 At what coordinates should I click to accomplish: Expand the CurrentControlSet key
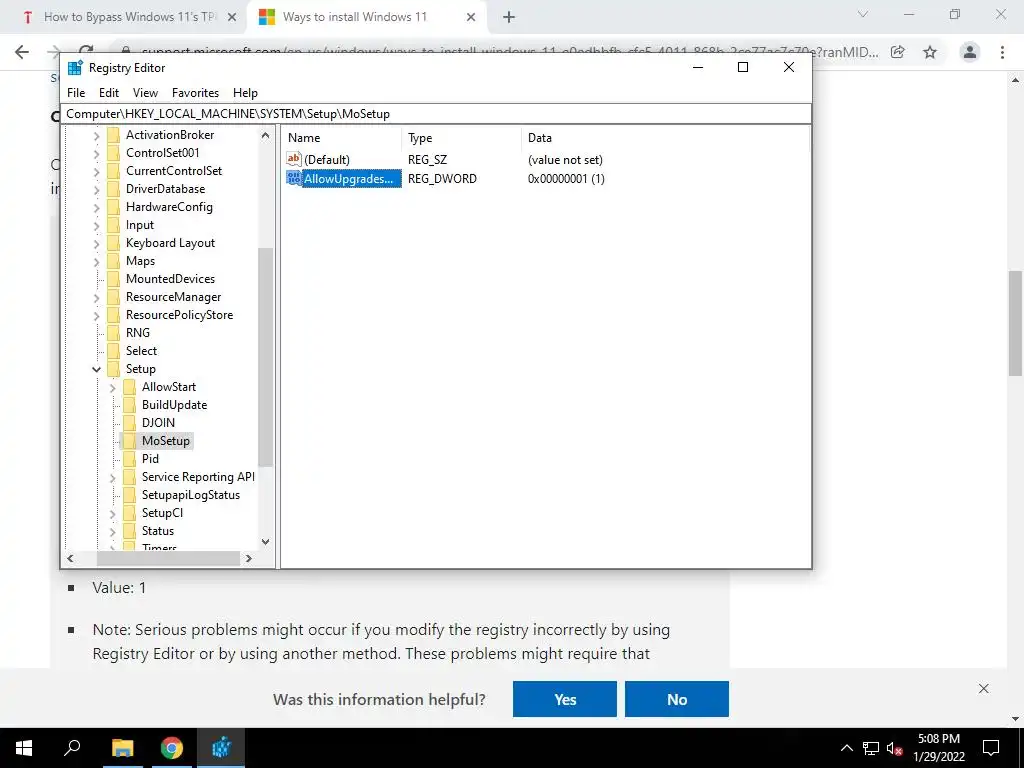pos(97,171)
